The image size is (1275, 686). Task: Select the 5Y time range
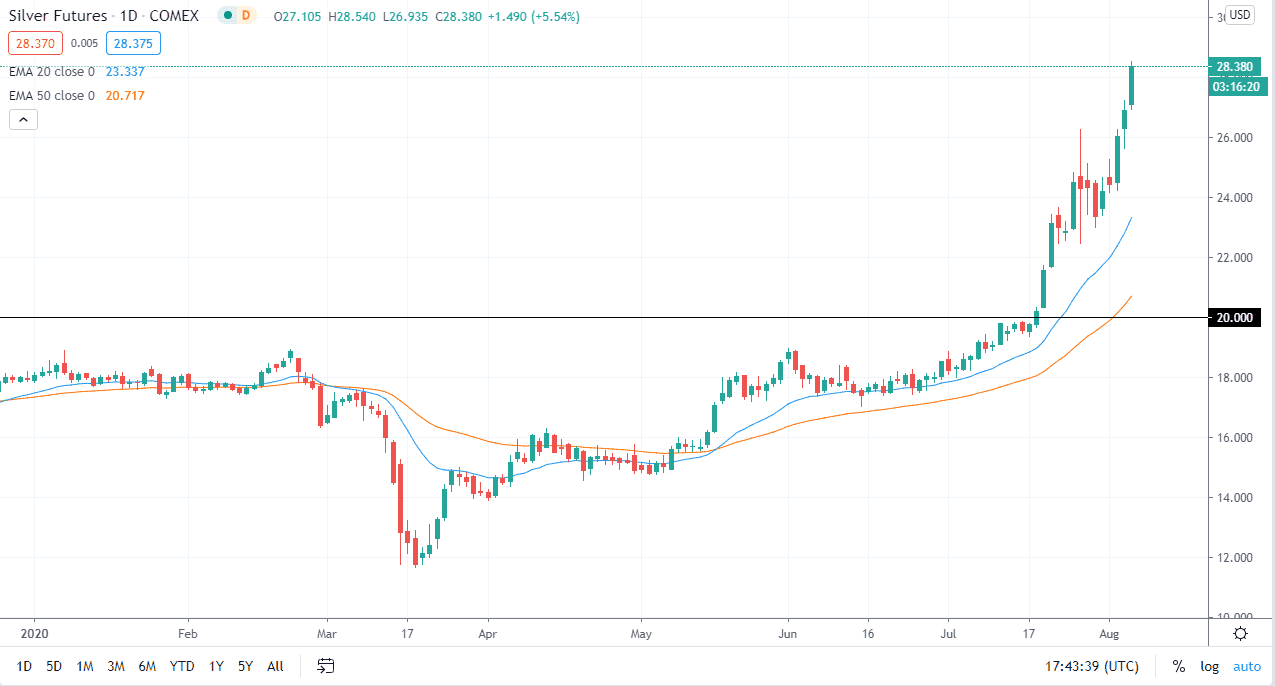[x=245, y=666]
